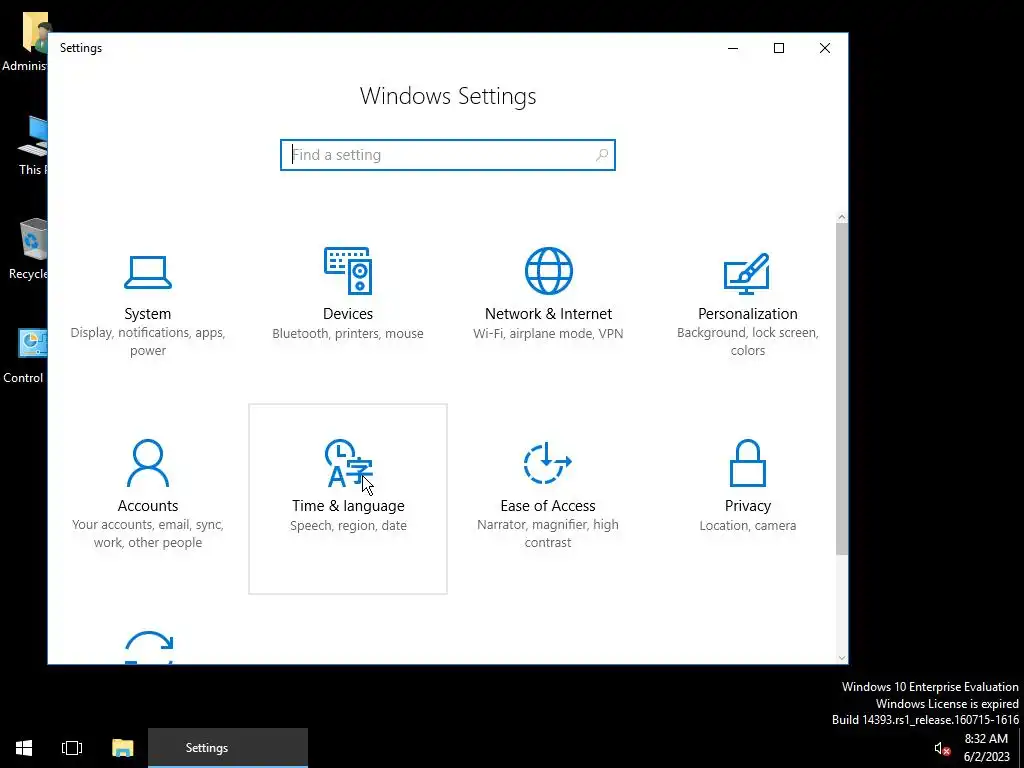Click the System label text
The height and width of the screenshot is (768, 1024).
click(148, 313)
